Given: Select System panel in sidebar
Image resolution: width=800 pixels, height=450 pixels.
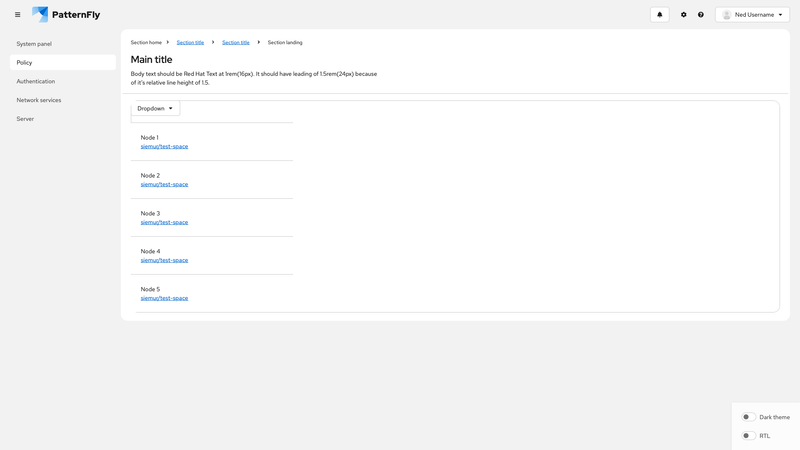Looking at the screenshot, I should [34, 44].
